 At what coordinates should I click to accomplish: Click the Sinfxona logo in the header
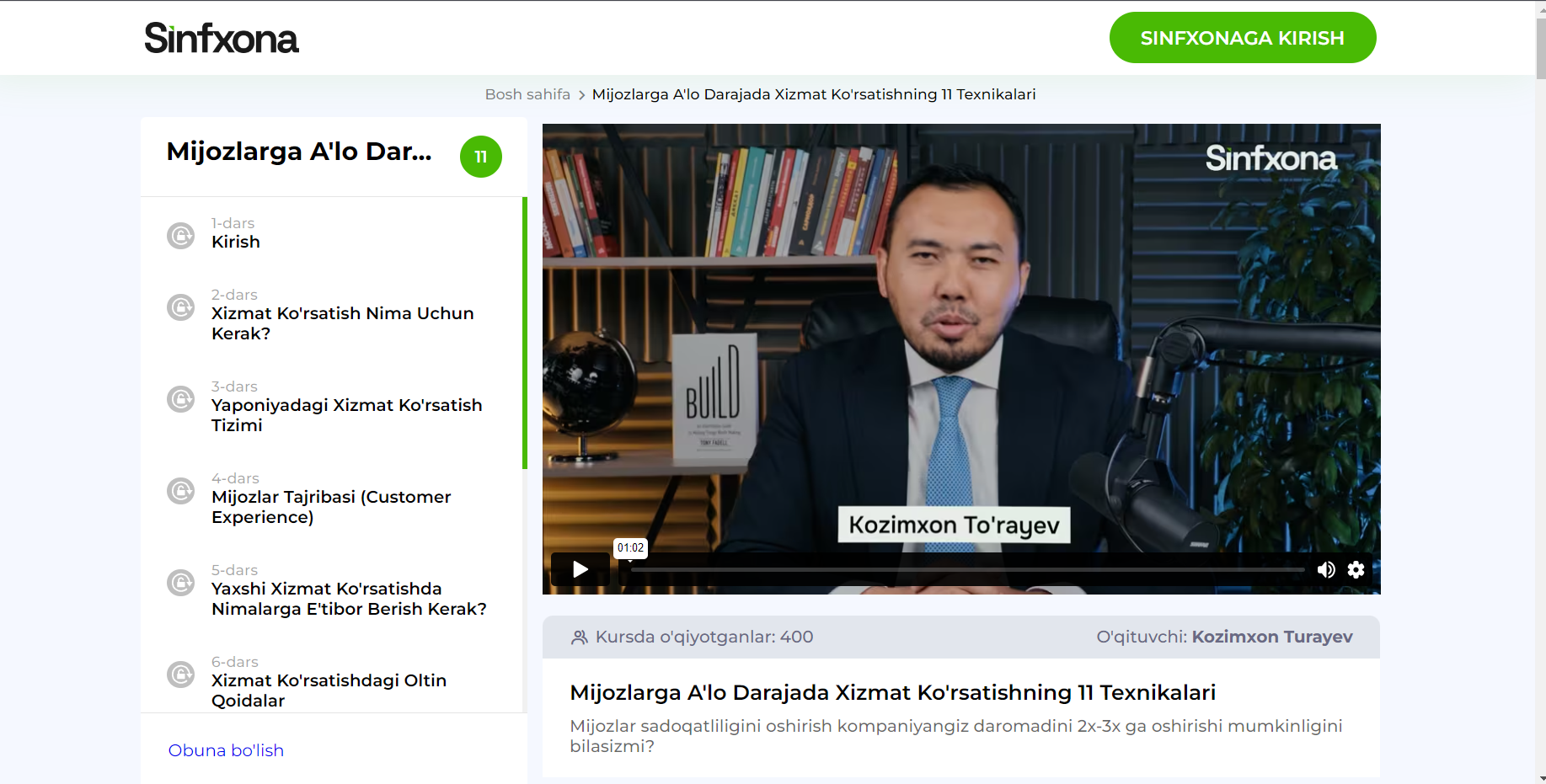click(222, 38)
